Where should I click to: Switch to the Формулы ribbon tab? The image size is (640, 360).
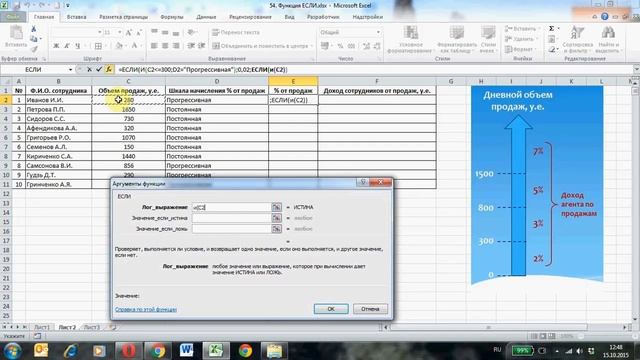click(172, 17)
